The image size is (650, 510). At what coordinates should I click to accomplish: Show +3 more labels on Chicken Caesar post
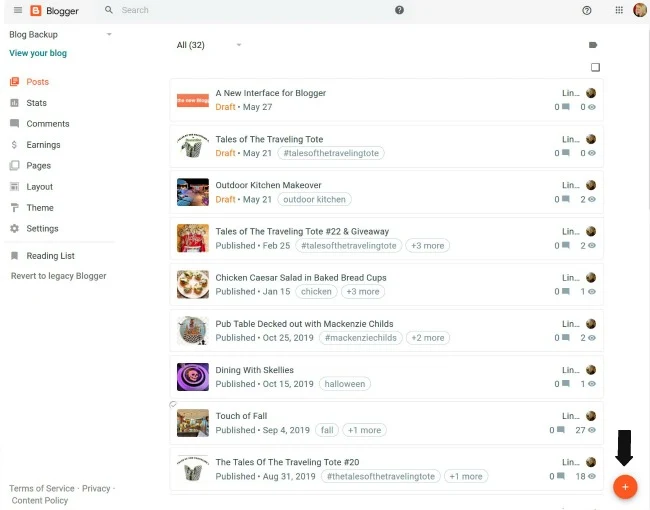pos(363,291)
